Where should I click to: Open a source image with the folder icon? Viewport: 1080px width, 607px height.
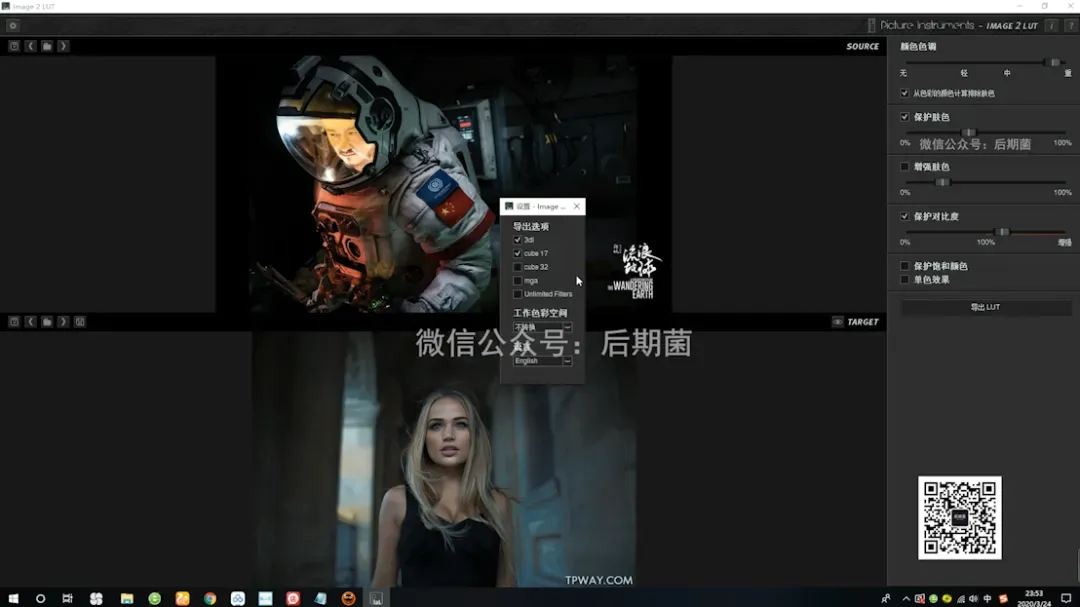(x=47, y=46)
